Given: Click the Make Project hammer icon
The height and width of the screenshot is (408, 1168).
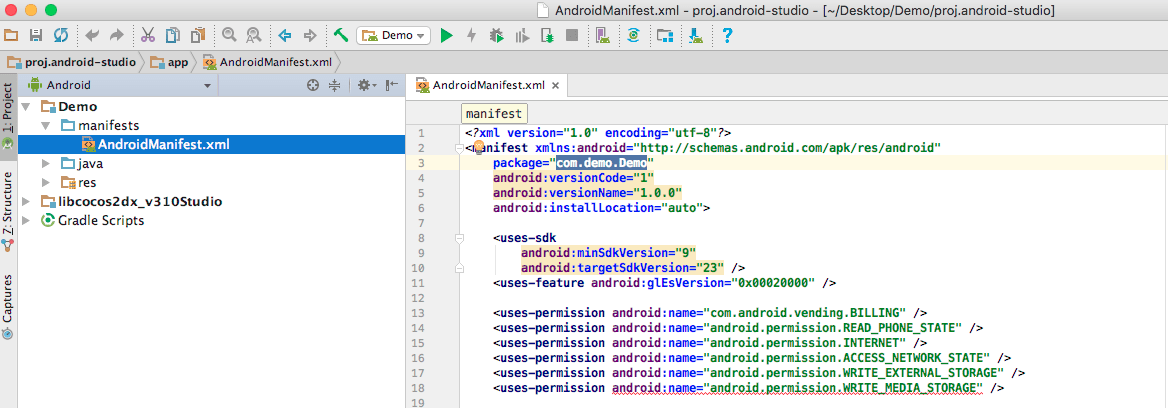Looking at the screenshot, I should (x=341, y=35).
